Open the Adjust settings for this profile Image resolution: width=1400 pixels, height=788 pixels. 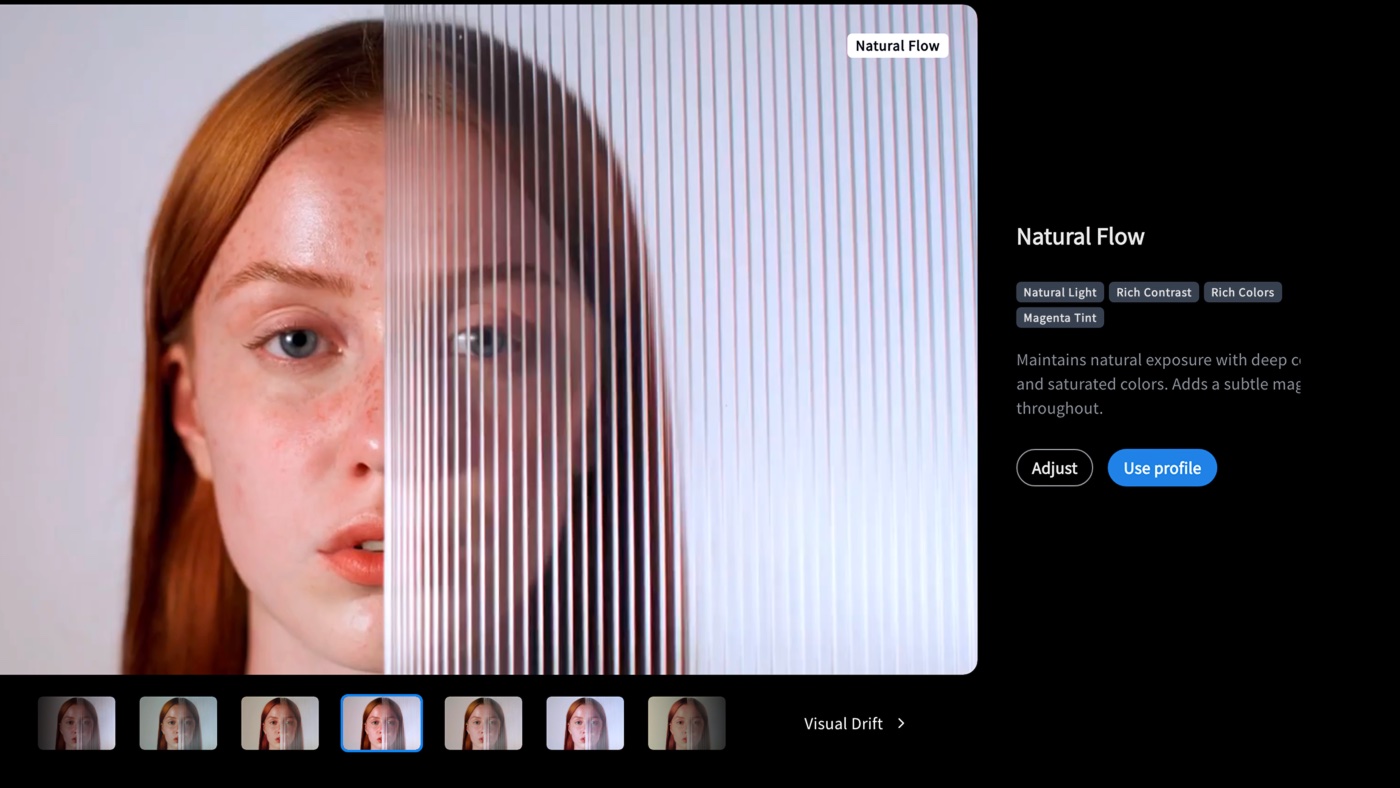pyautogui.click(x=1054, y=468)
